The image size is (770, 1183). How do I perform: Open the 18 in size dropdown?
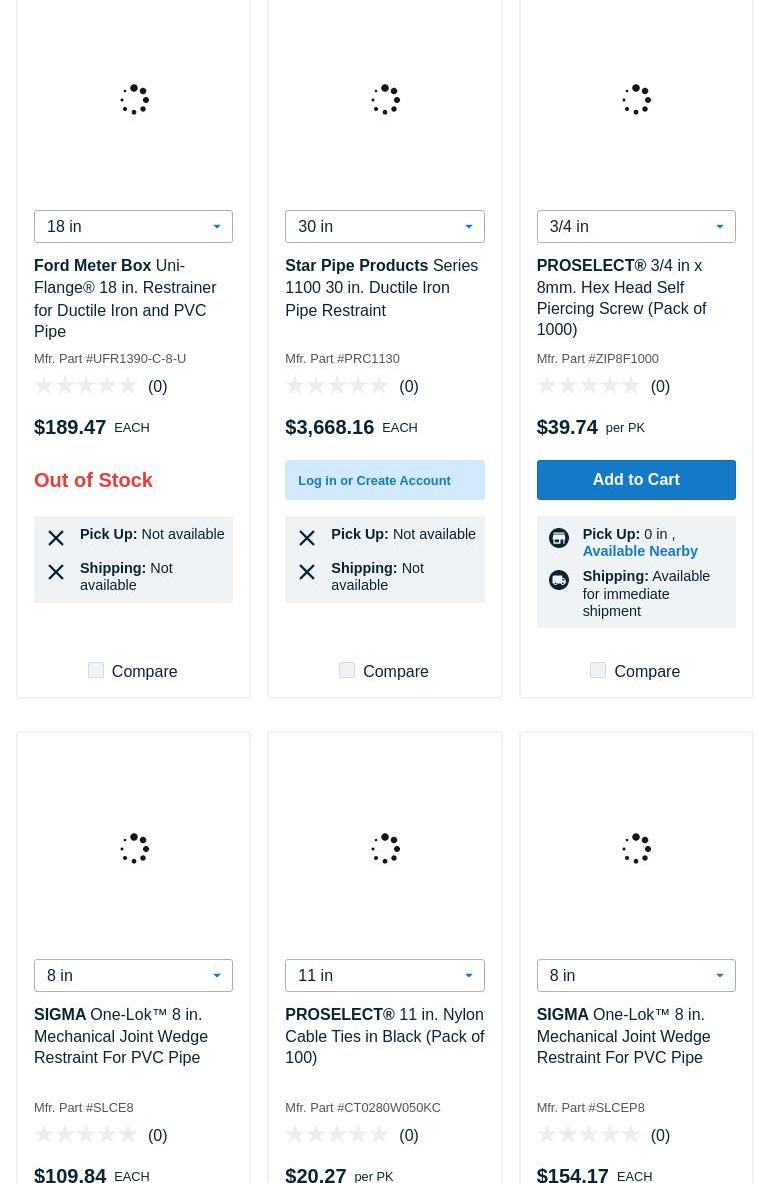[x=133, y=227]
